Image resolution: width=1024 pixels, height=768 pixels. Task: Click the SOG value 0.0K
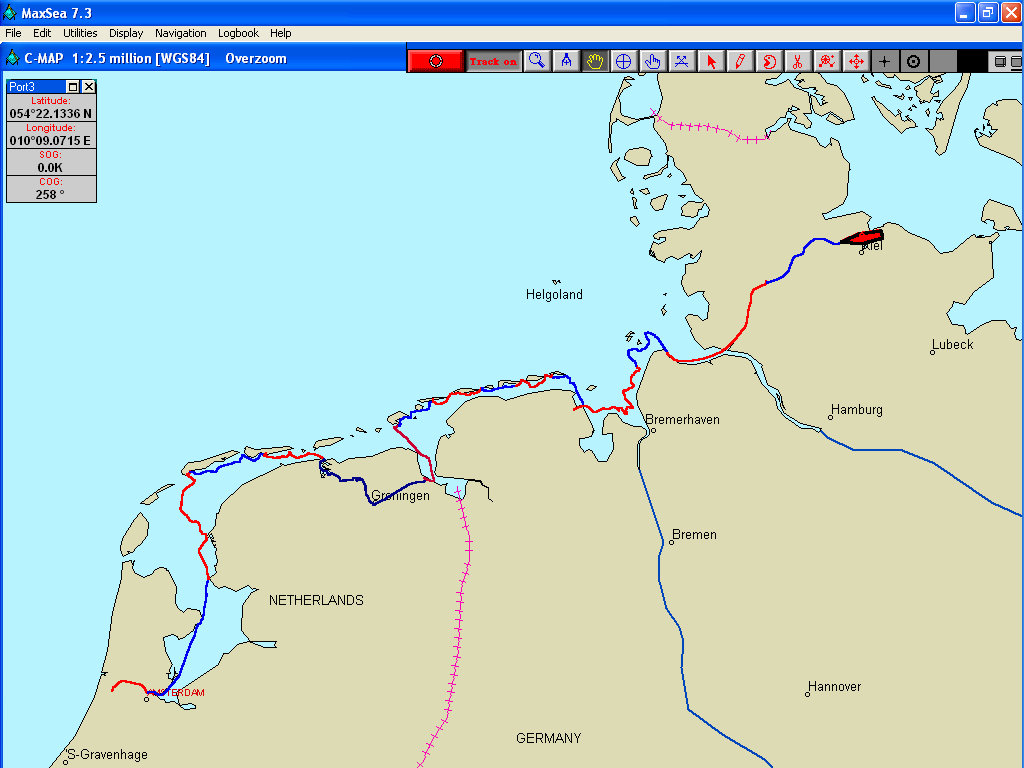[51, 167]
